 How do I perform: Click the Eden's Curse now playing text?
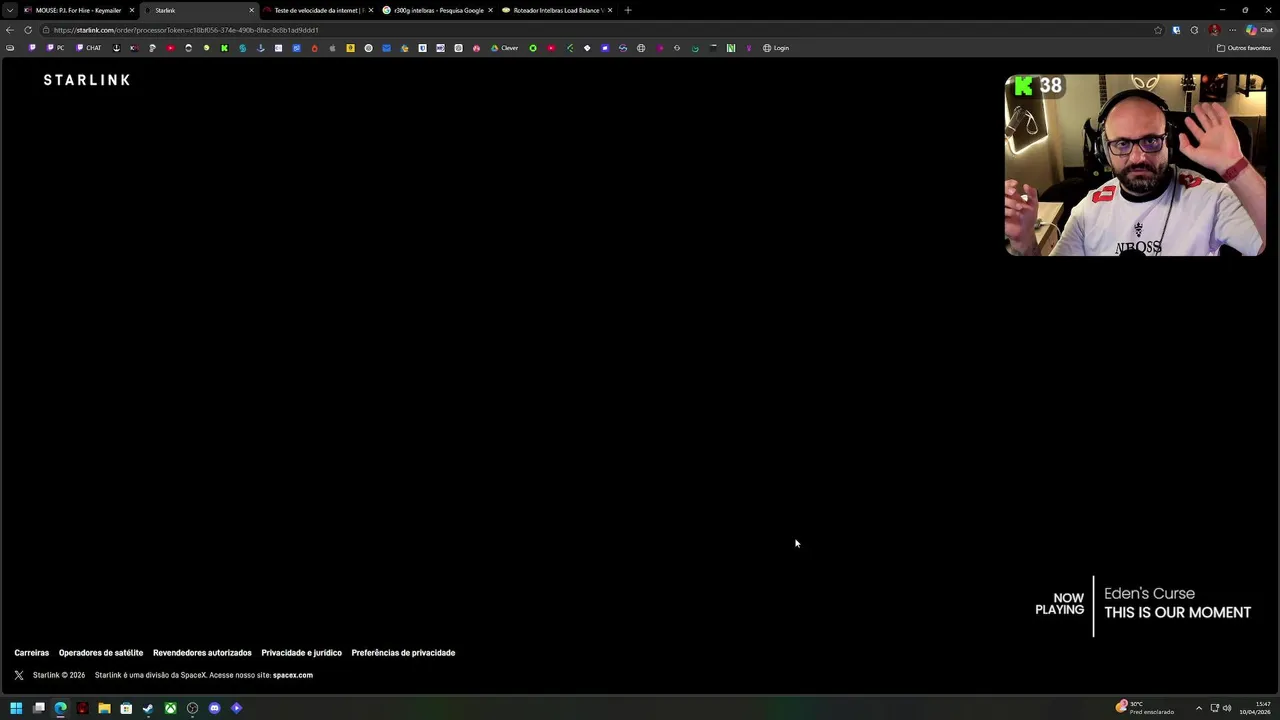point(1149,593)
